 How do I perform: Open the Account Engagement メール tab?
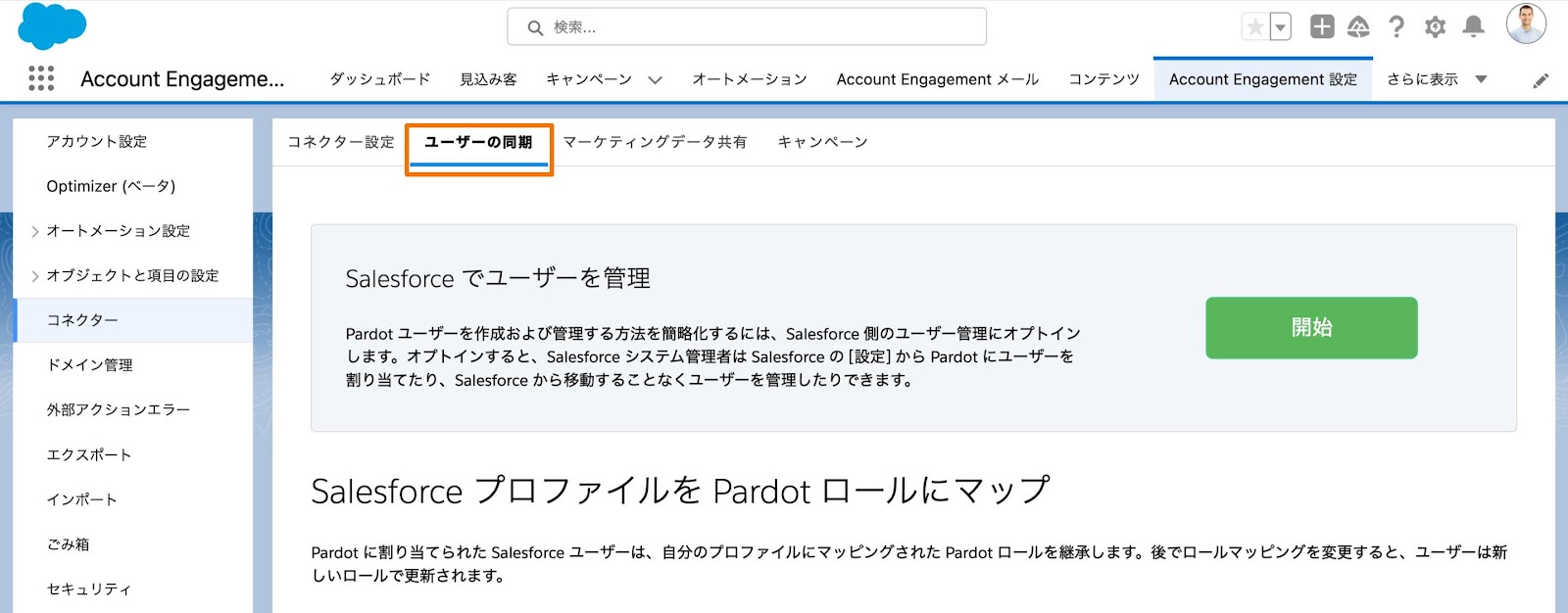[x=938, y=79]
